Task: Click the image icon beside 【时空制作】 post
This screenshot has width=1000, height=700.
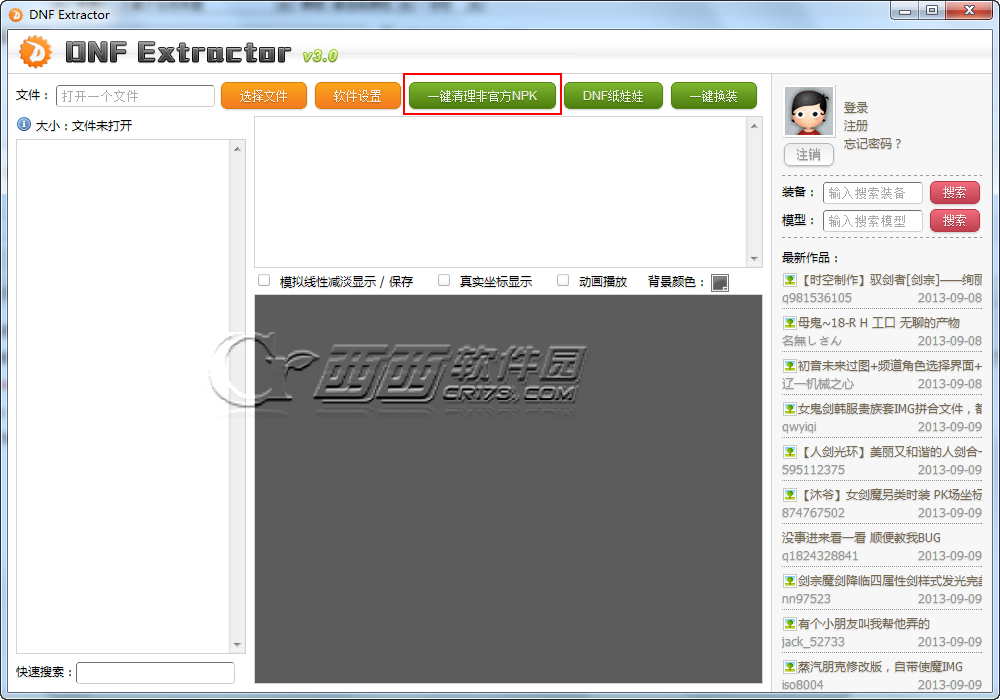Action: 789,280
